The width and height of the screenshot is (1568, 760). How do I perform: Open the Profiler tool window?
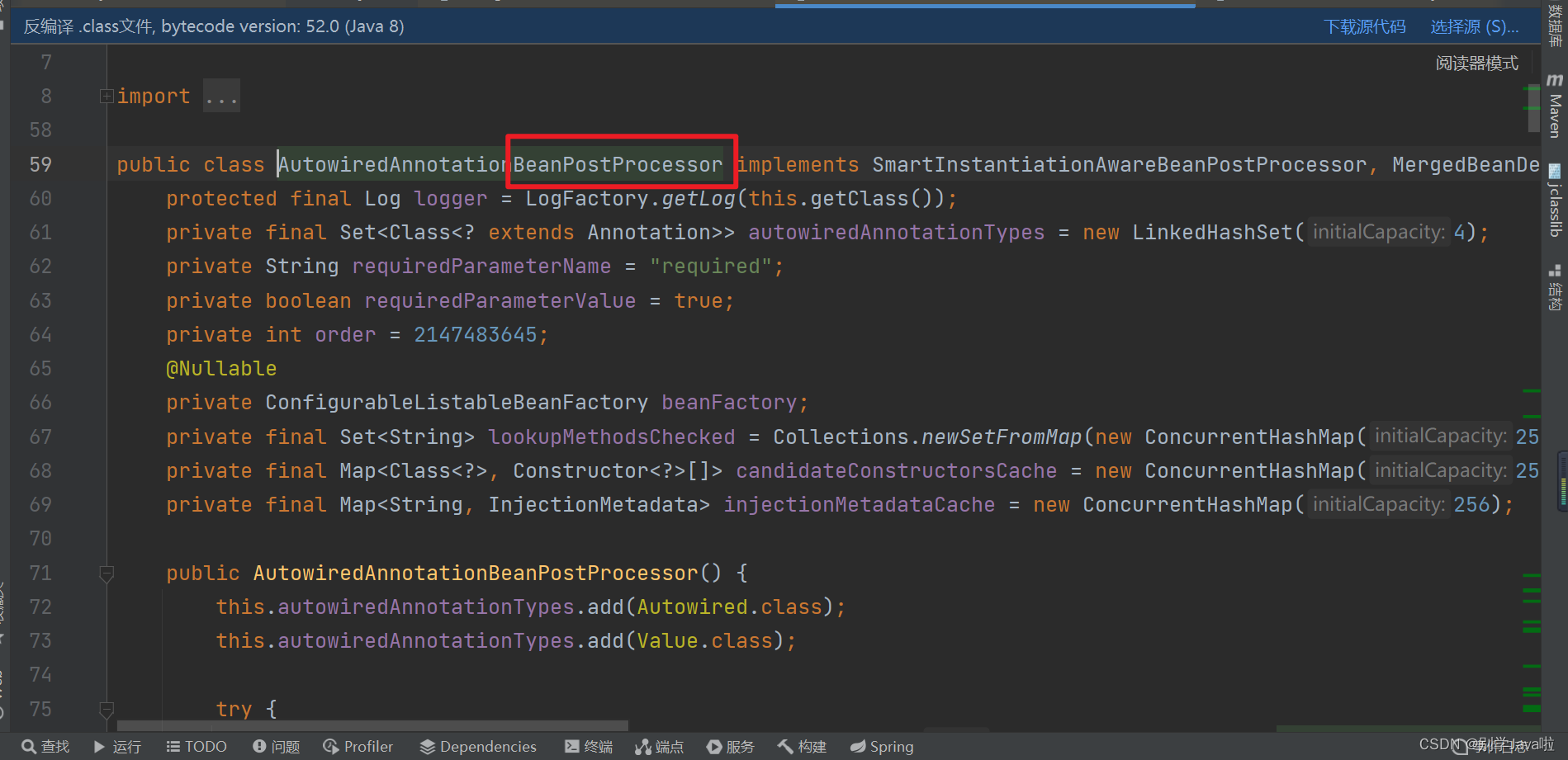[358, 746]
